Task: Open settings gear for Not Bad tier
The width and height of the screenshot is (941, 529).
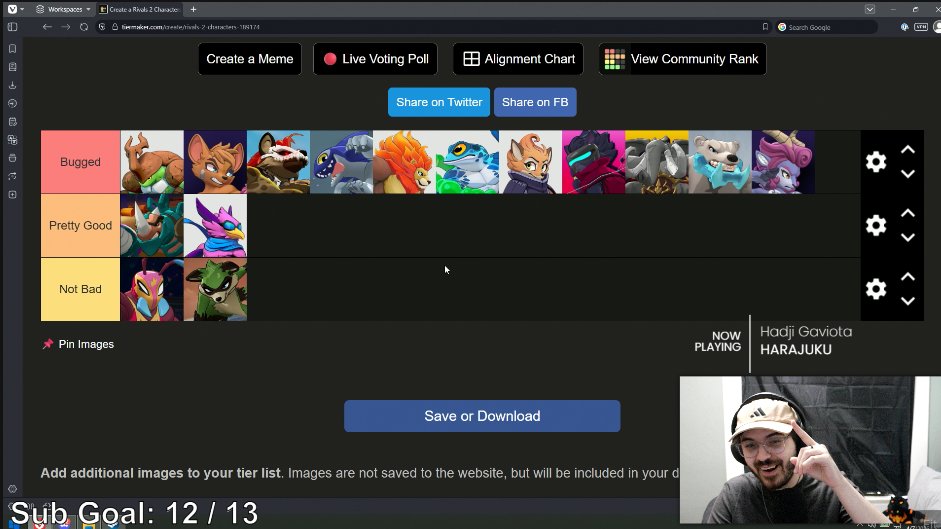Action: (876, 289)
